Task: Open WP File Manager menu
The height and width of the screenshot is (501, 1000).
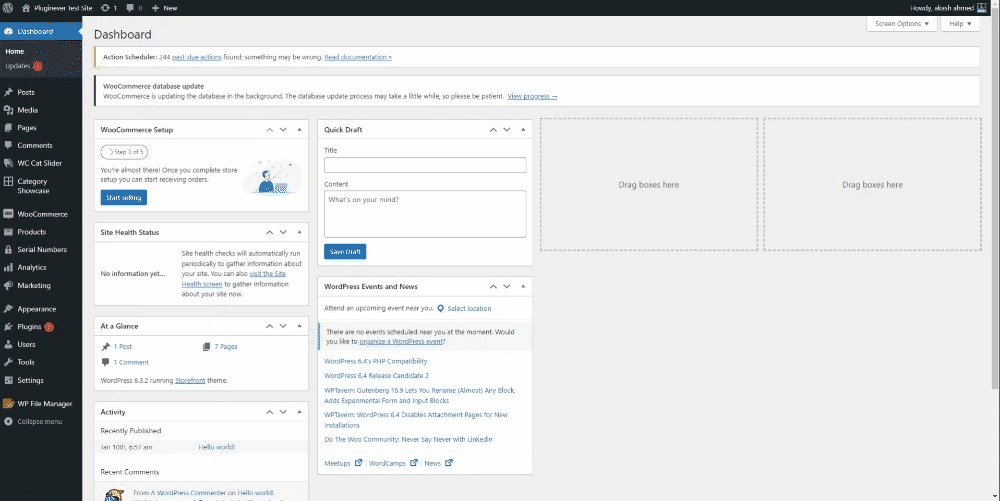Action: tap(41, 403)
